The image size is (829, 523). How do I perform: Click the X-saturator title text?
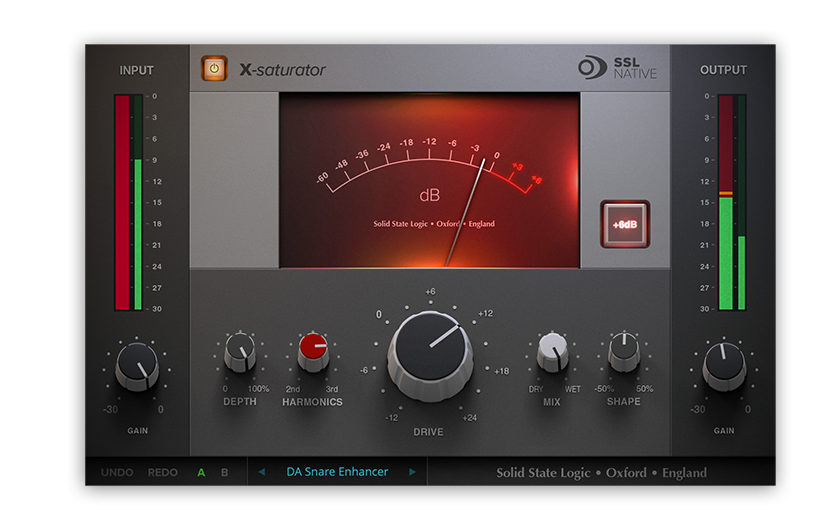point(282,70)
